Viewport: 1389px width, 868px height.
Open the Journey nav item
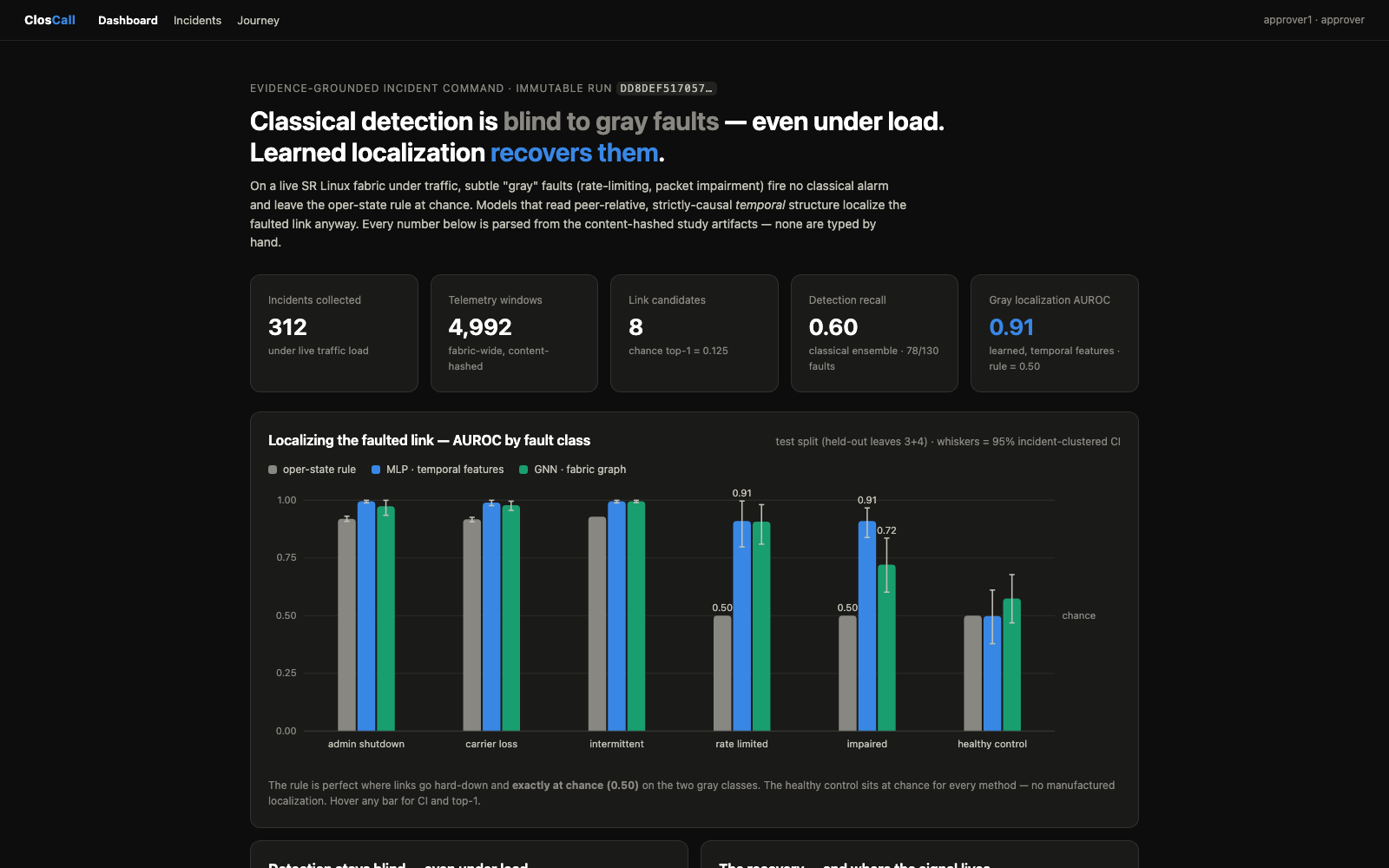coord(258,20)
